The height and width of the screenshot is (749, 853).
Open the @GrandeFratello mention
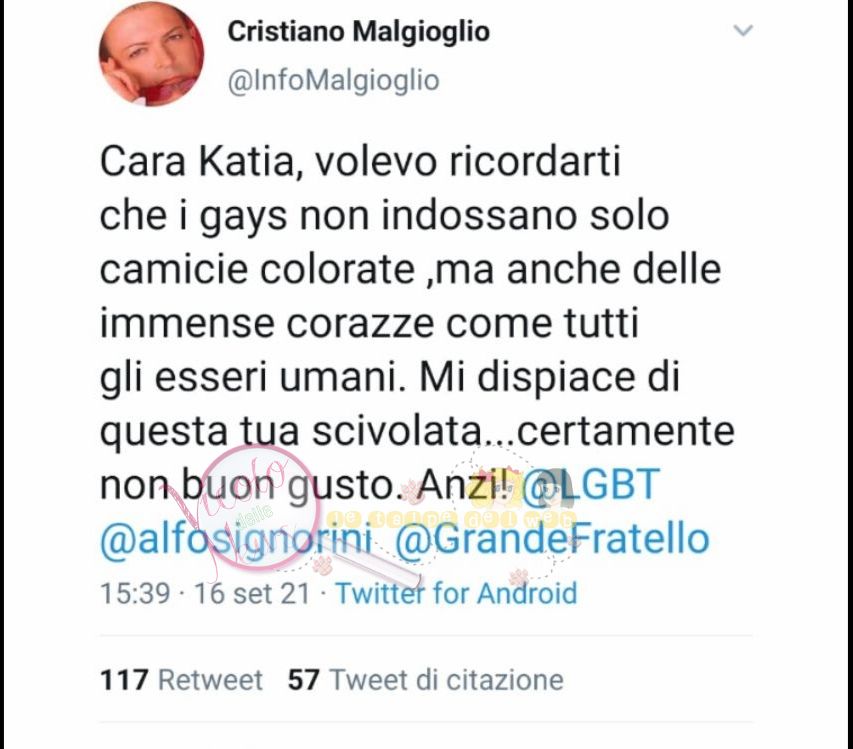(552, 538)
